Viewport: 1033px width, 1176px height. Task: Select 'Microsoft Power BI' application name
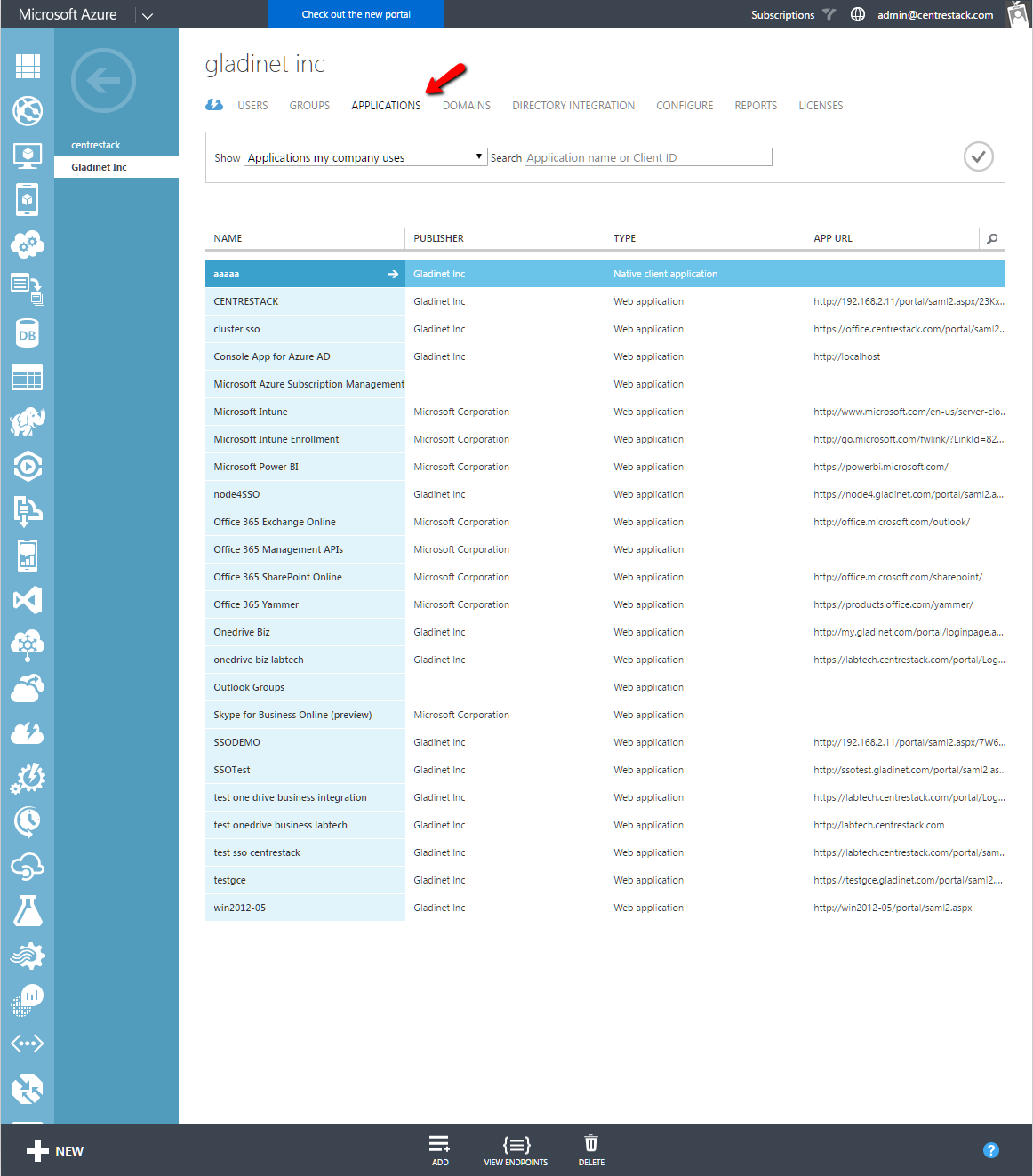(x=256, y=467)
